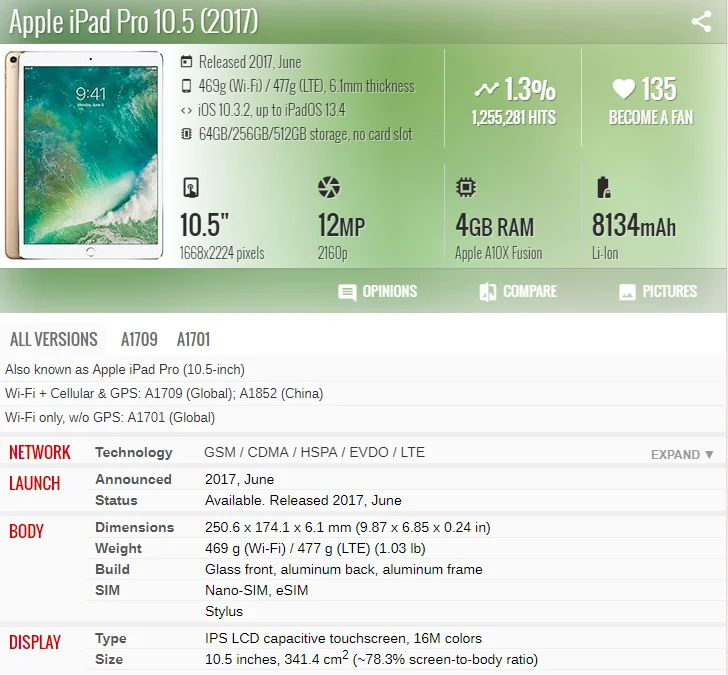Click the '469 g (Wi-Fi) / 477 g (LTE)' weight value
Image resolution: width=728 pixels, height=675 pixels.
click(315, 548)
